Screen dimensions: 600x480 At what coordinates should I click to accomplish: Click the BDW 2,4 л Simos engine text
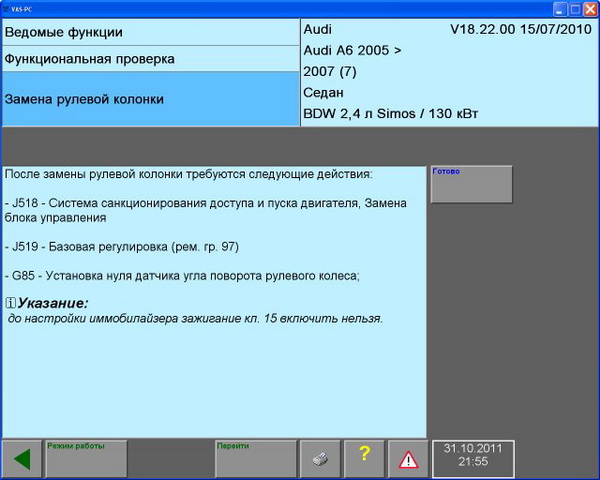[x=391, y=114]
